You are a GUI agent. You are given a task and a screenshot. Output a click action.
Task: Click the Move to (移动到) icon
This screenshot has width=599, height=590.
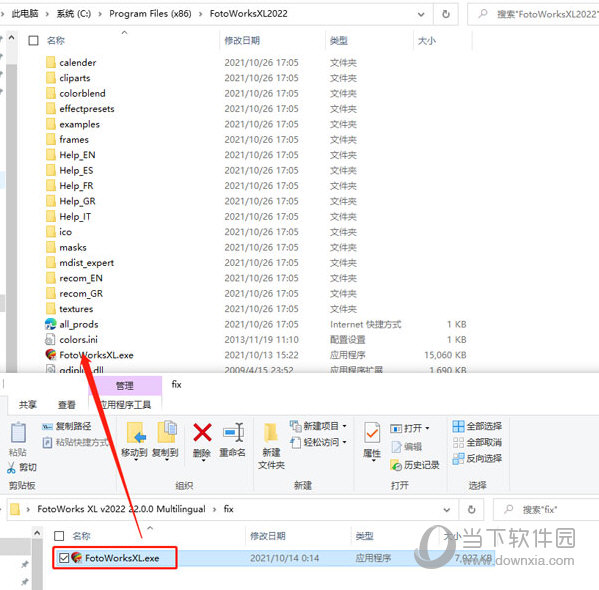click(136, 433)
